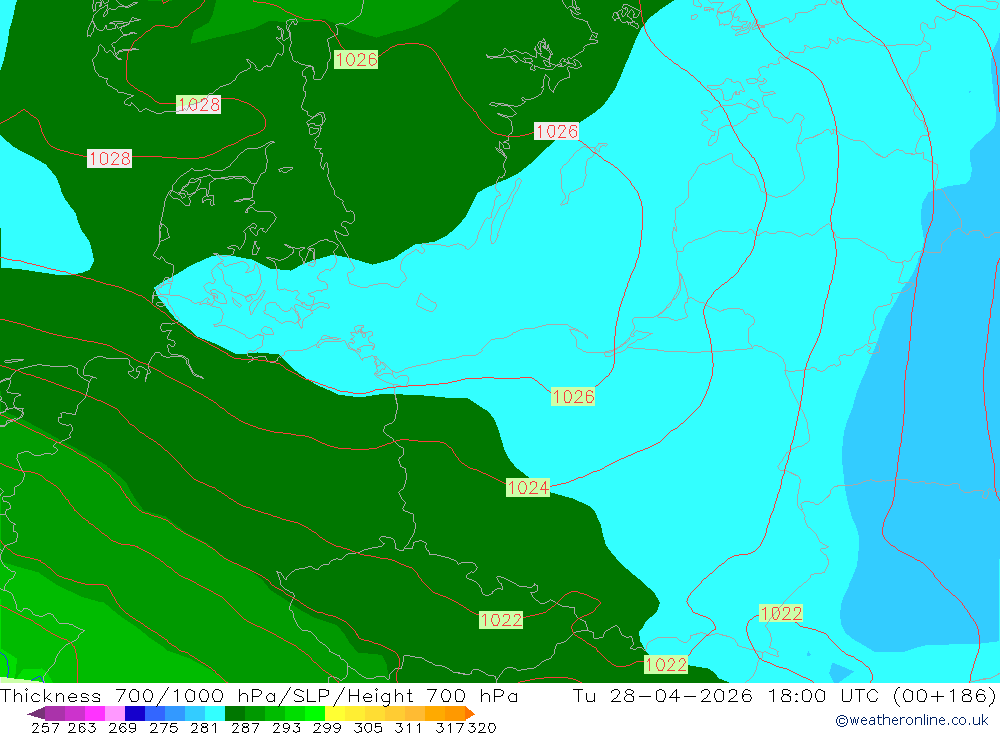
Task: Click the 'Thickness 700/1000 hPa/SLP/Height 700 hPa' title
Action: click(259, 695)
